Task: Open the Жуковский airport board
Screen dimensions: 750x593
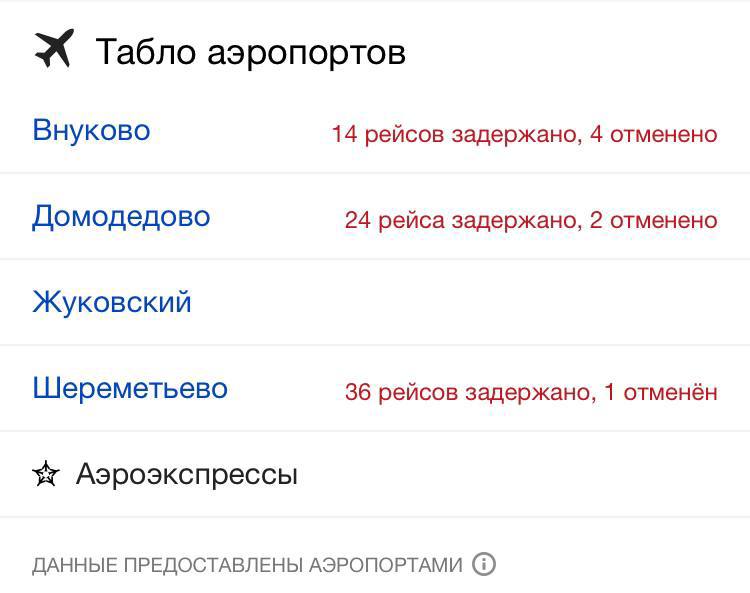Action: [112, 303]
